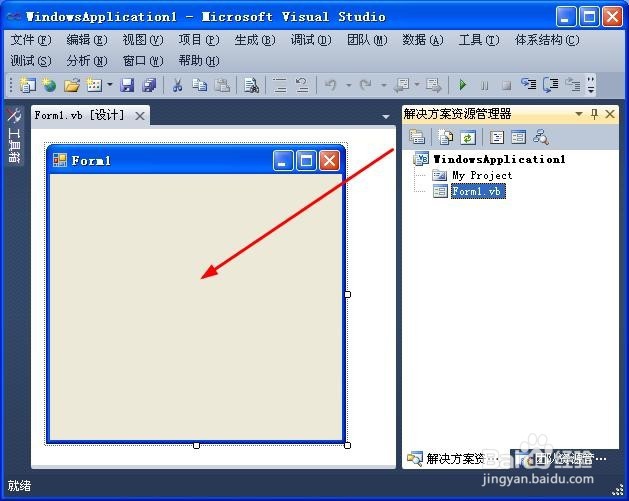Open the Navigate Backward dropdown arrow
The height and width of the screenshot is (501, 629).
417,85
